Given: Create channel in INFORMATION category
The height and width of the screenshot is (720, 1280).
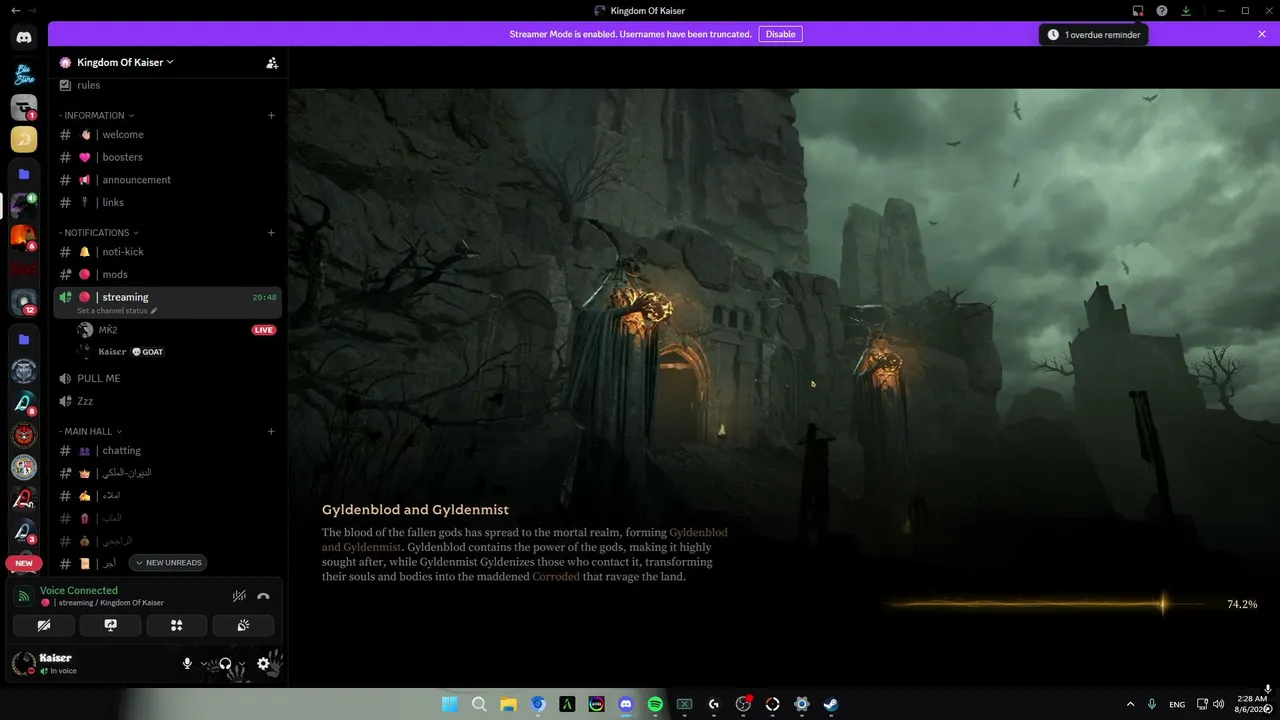Looking at the screenshot, I should (x=271, y=115).
